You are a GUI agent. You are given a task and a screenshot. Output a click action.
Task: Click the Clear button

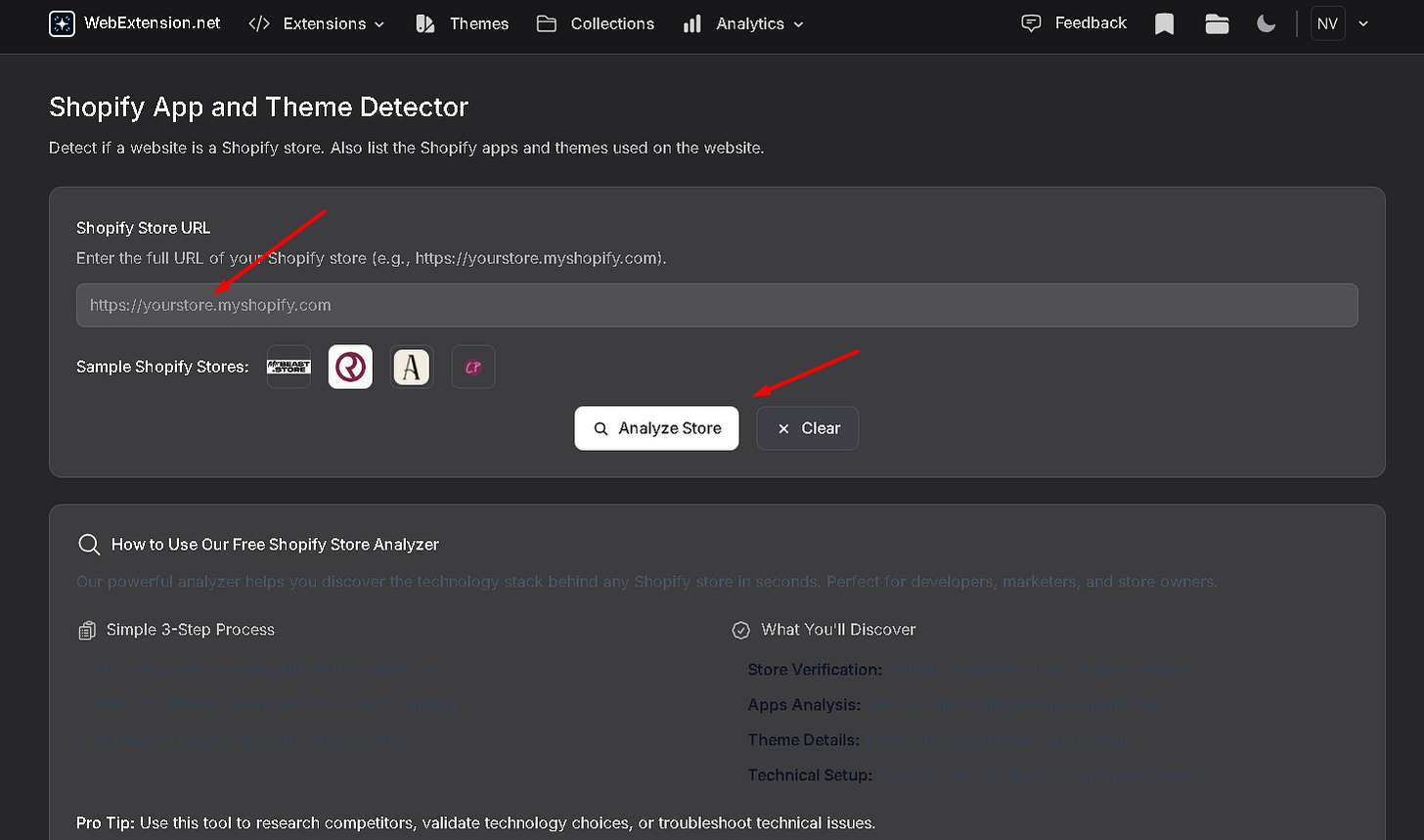tap(808, 428)
